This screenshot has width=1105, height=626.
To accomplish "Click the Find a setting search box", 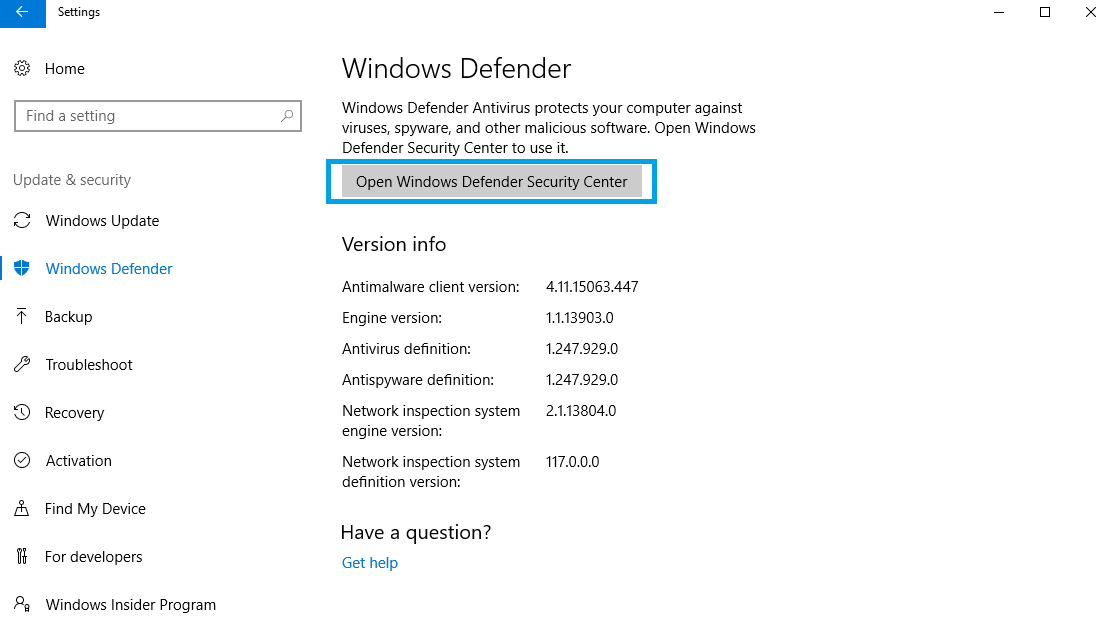I will (157, 116).
